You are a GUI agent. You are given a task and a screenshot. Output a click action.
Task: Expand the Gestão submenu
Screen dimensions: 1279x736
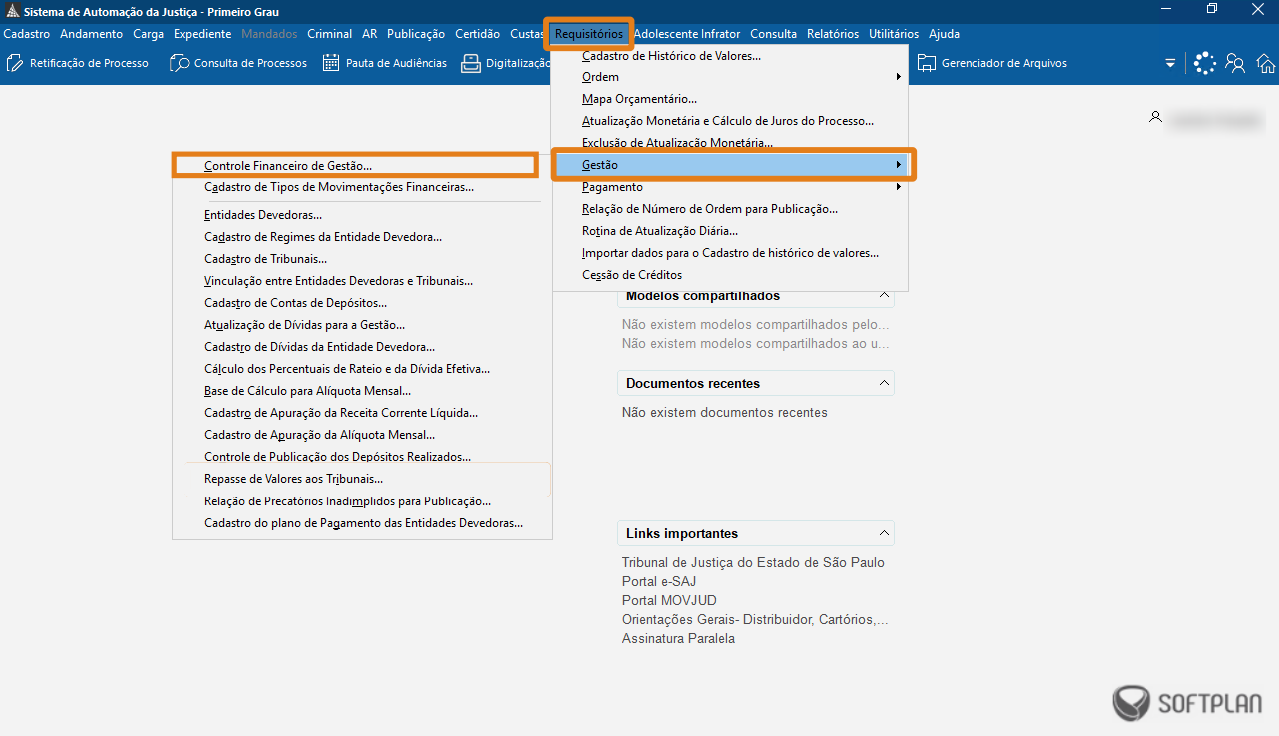pyautogui.click(x=730, y=165)
